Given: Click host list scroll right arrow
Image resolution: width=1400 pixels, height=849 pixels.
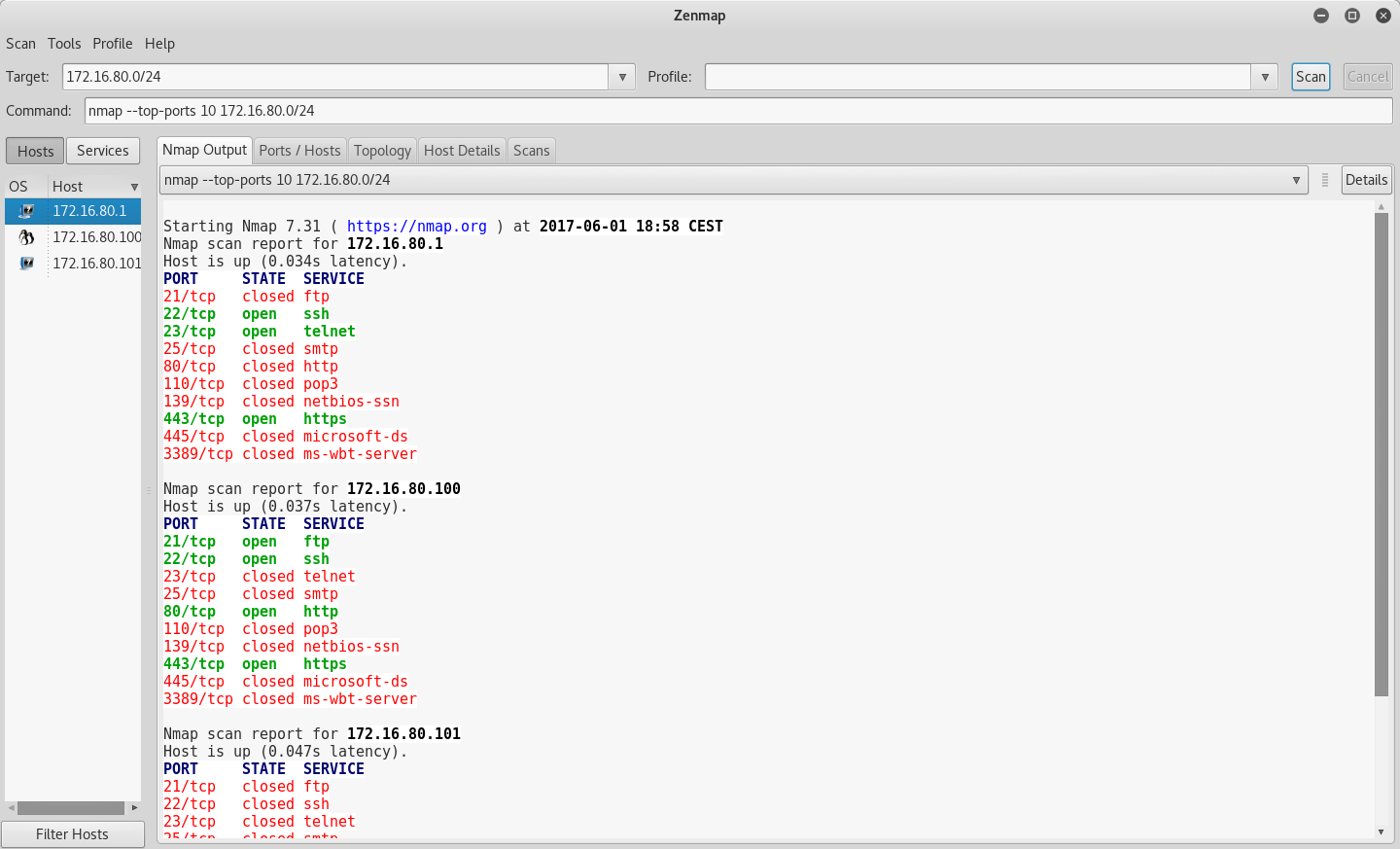Looking at the screenshot, I should [x=134, y=808].
